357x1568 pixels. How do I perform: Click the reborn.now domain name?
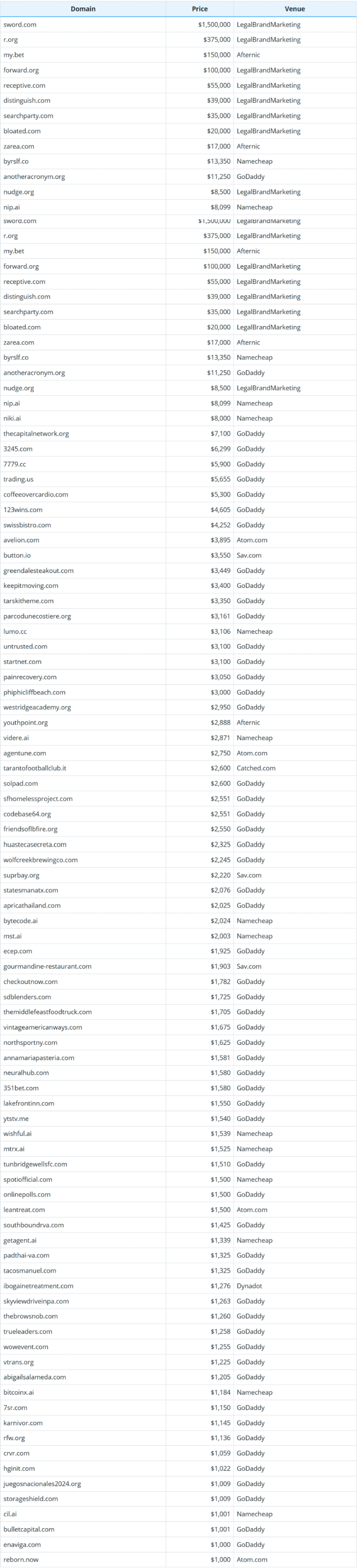(x=21, y=1560)
